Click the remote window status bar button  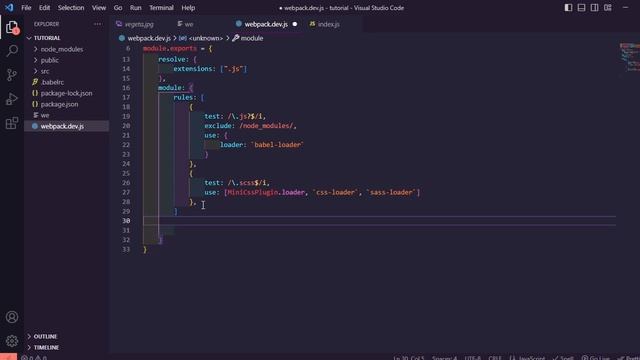(x=8, y=357)
